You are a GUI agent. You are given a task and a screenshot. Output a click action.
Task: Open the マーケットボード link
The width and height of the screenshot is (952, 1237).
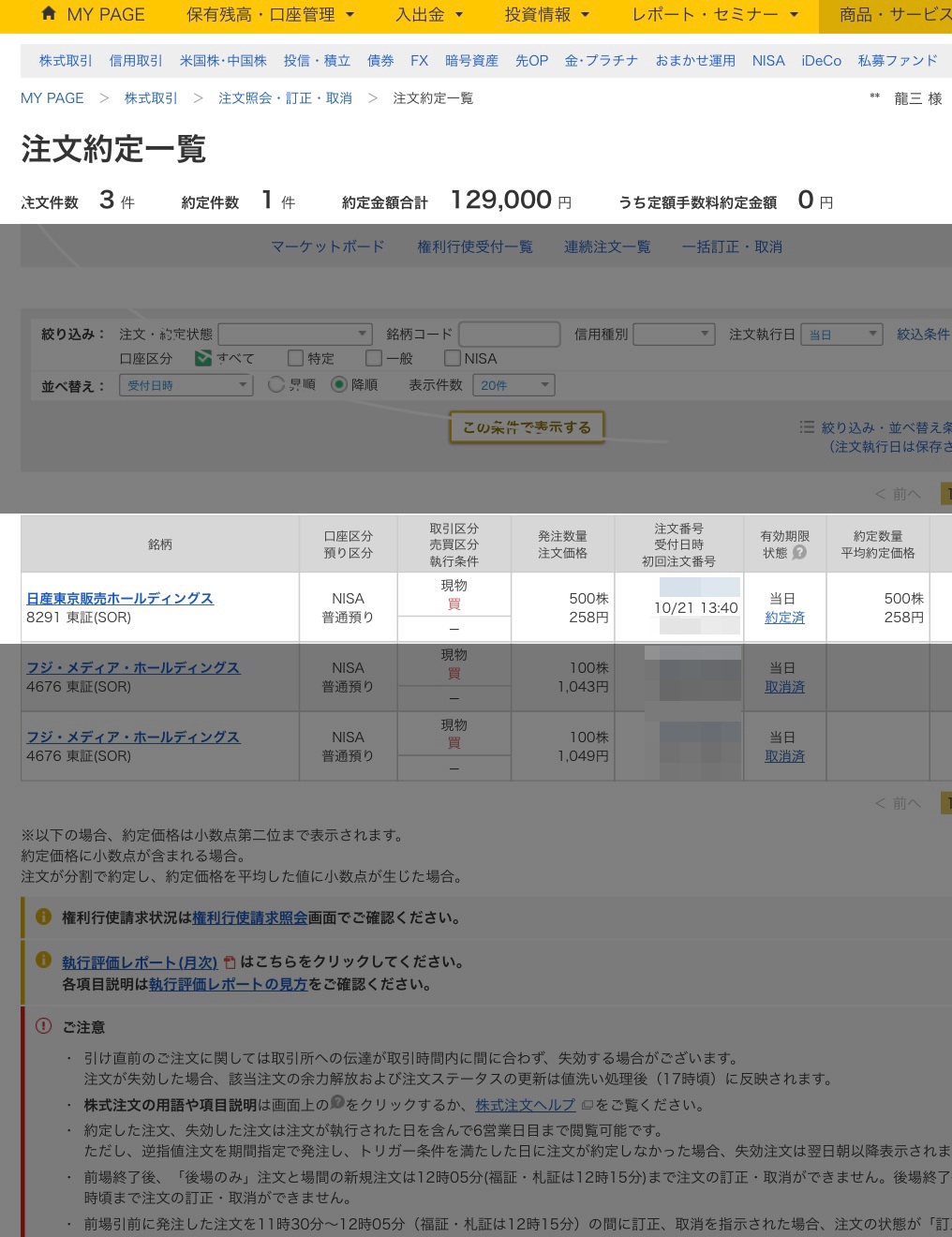328,247
